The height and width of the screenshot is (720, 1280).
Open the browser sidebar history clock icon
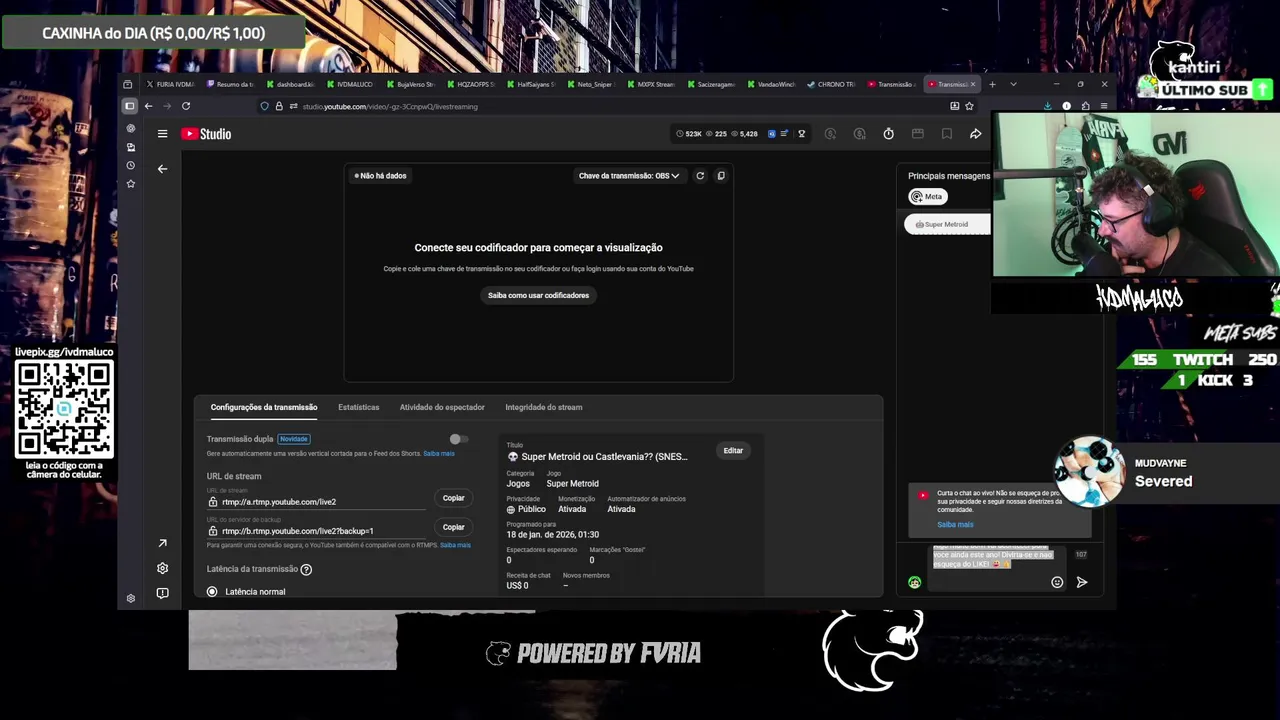(130, 166)
